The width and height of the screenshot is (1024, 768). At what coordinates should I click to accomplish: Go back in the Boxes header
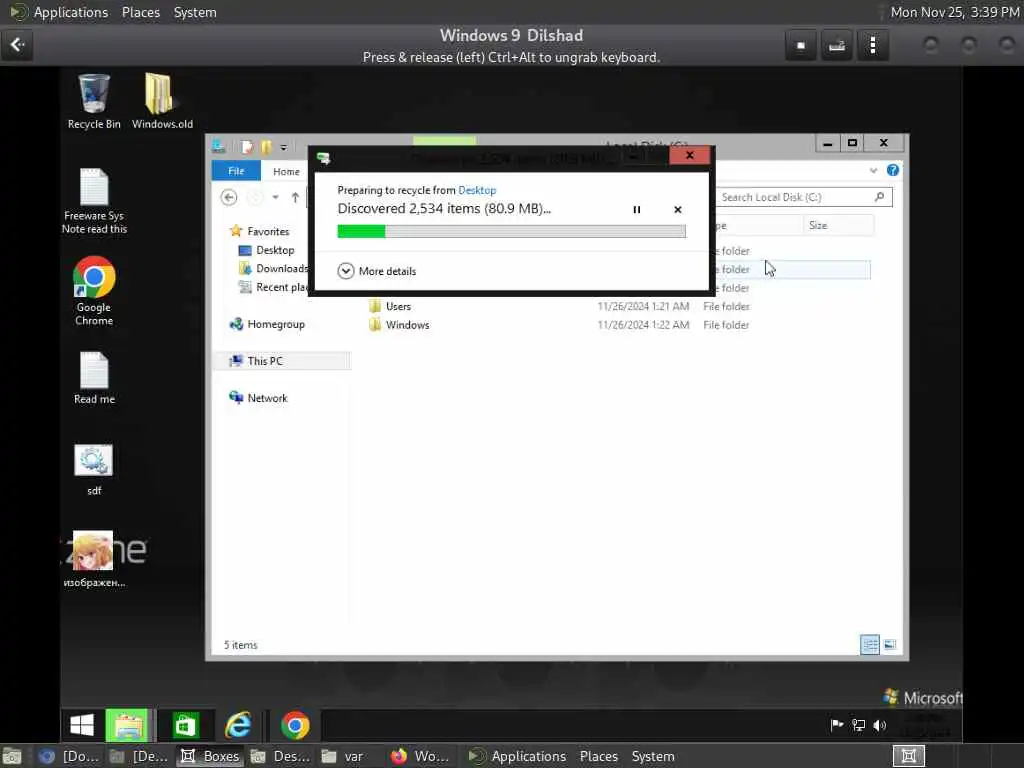(x=18, y=45)
